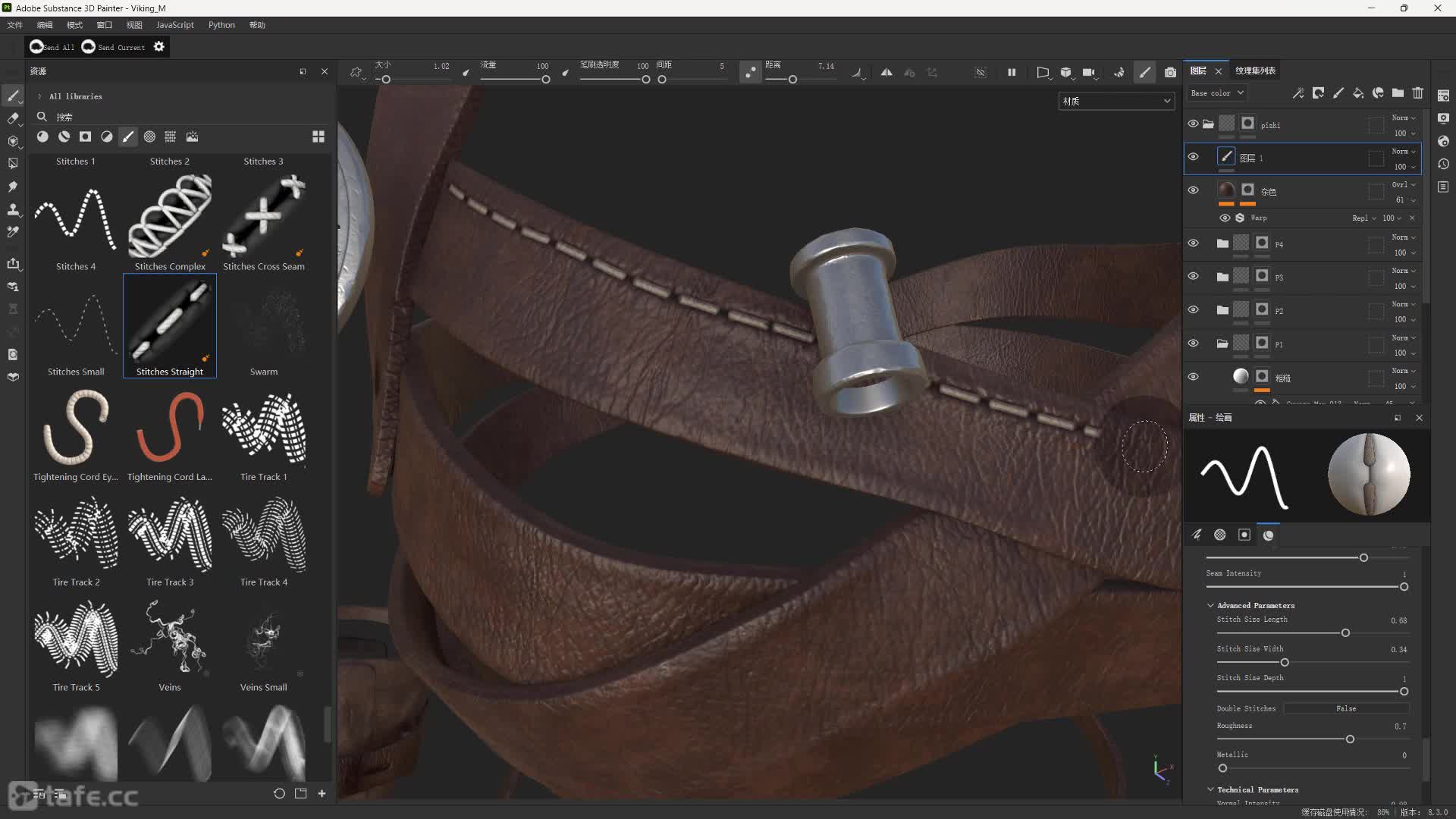The height and width of the screenshot is (819, 1456).
Task: Add a smart material layer
Action: tap(1378, 93)
